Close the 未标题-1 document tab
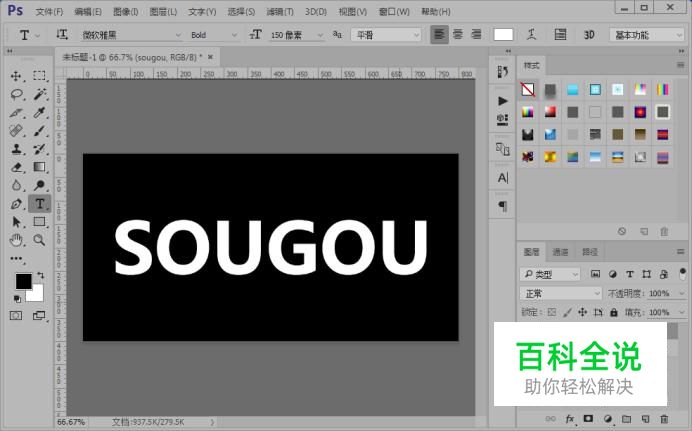The image size is (692, 431). (210, 57)
